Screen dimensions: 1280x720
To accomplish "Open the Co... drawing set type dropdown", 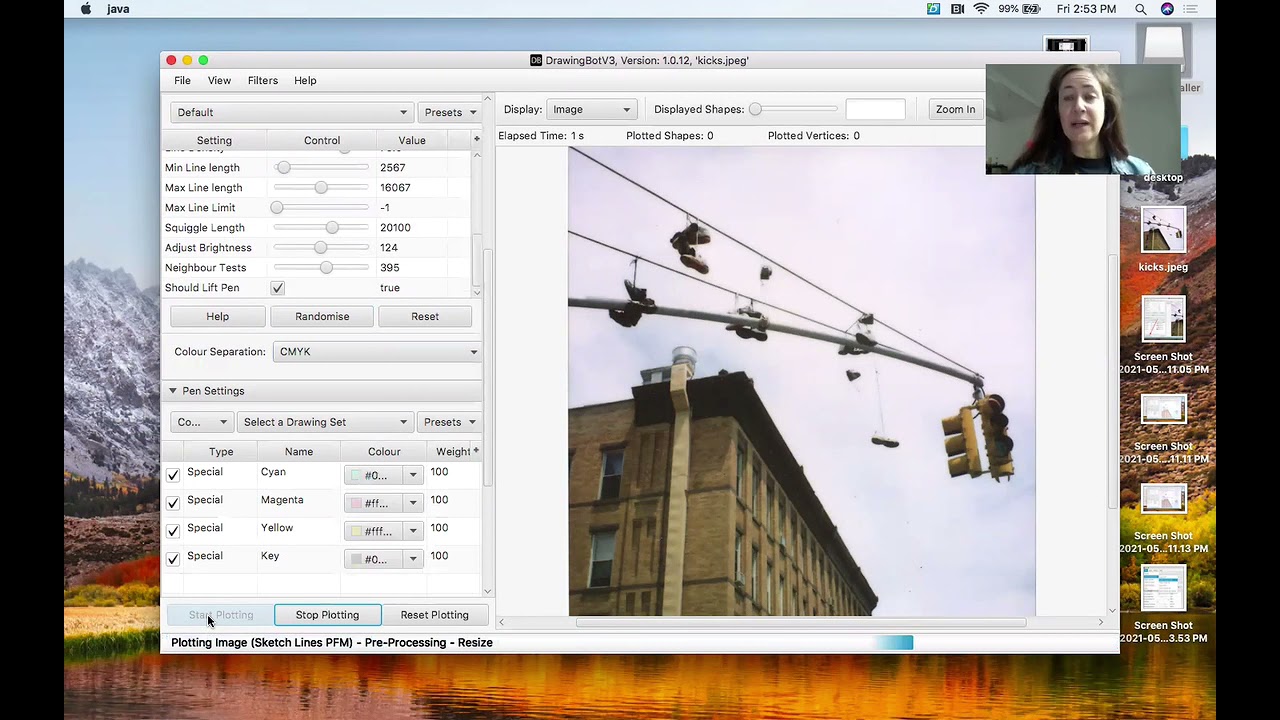I will pos(202,422).
